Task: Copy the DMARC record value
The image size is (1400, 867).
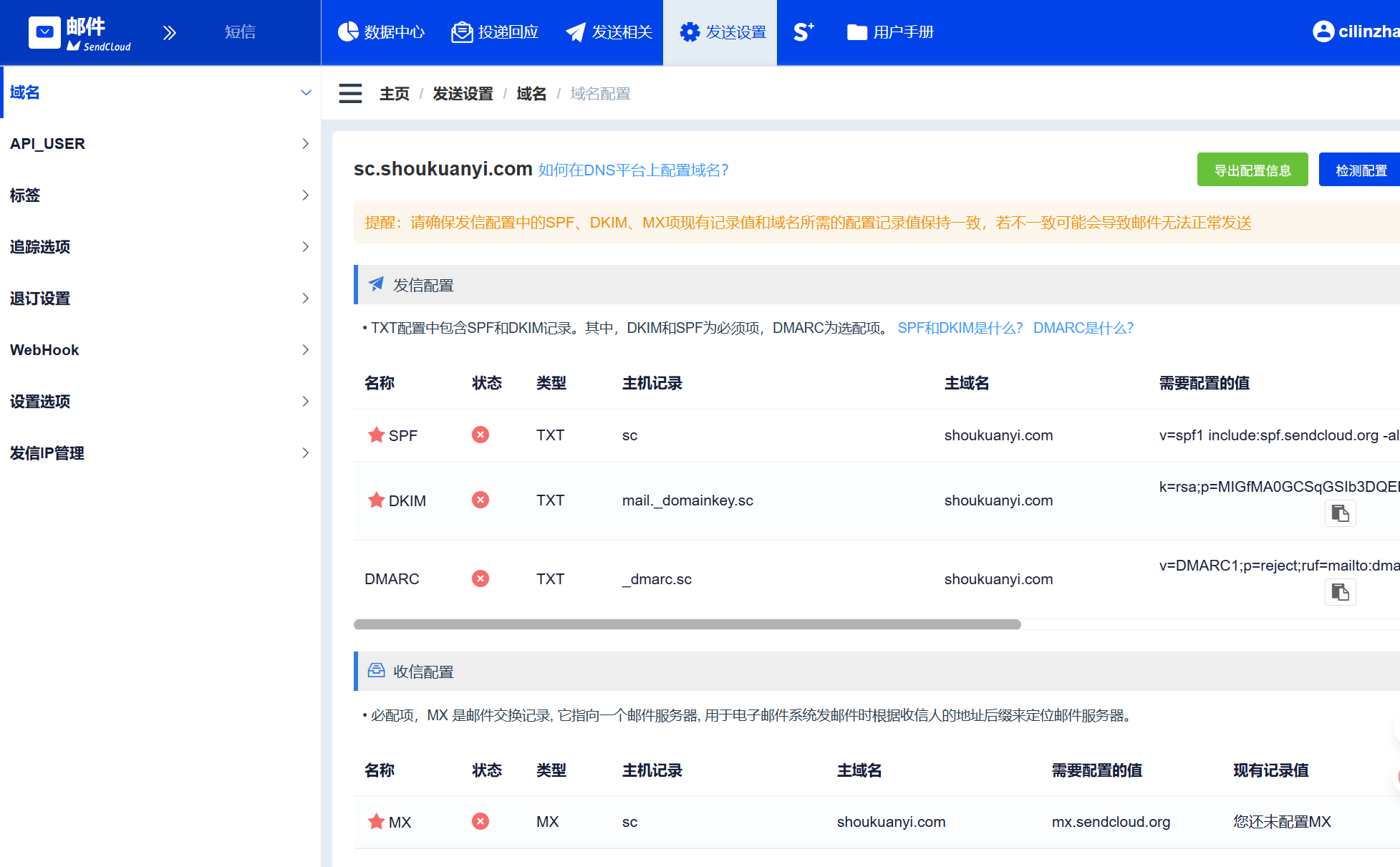Action: click(1340, 592)
